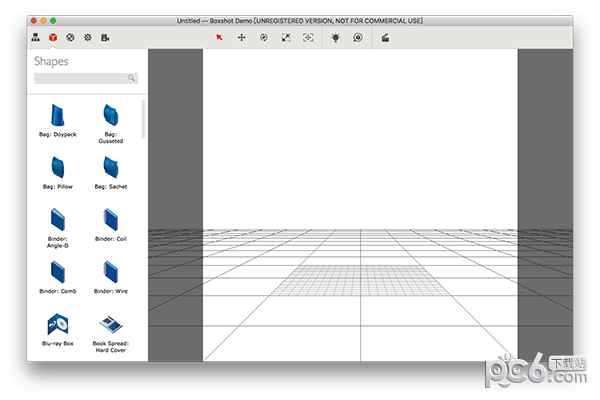600x400 pixels.
Task: Pick the Bag: Pillow shape
Action: [58, 173]
